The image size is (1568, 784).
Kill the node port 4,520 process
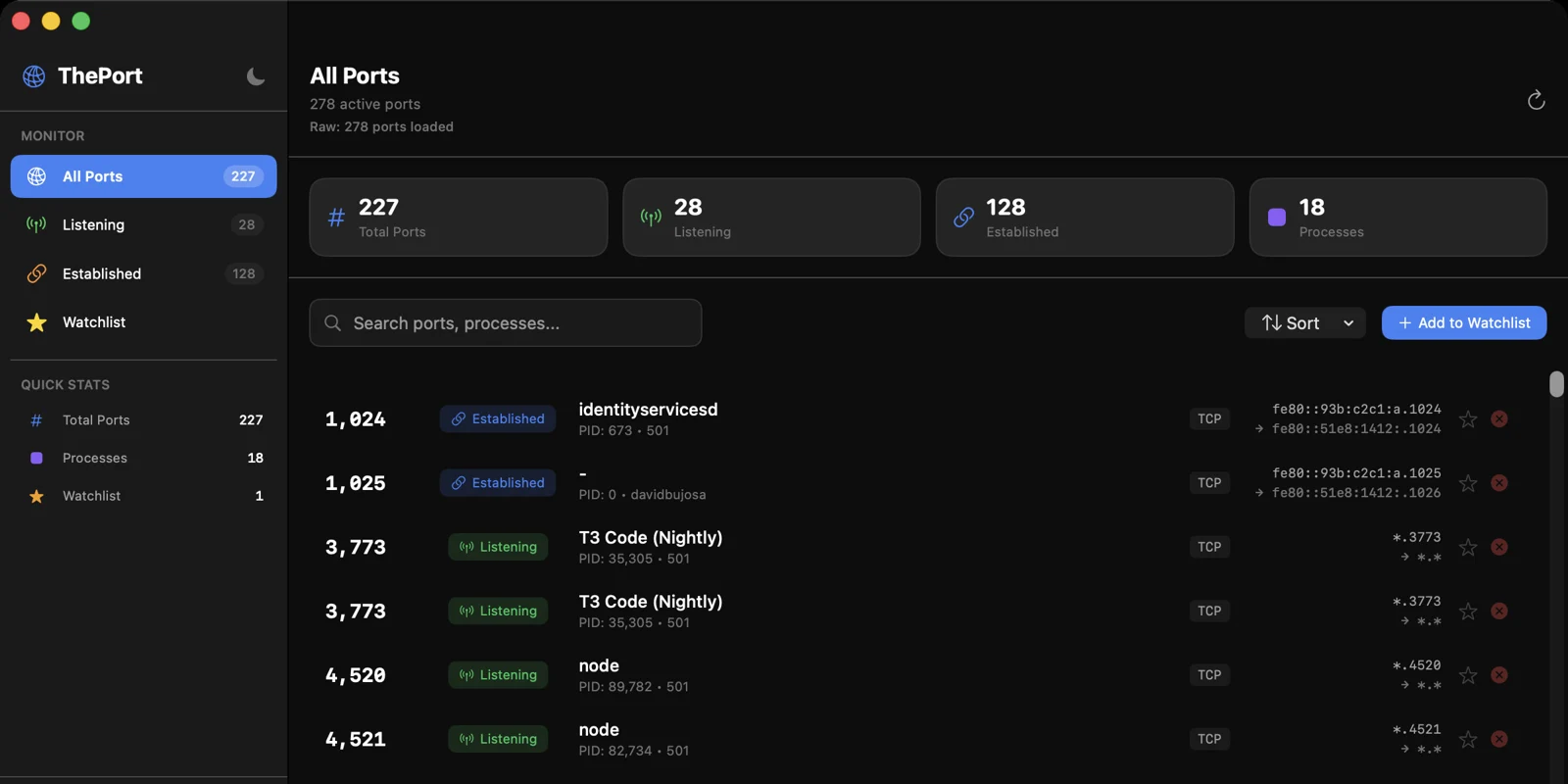click(1499, 675)
